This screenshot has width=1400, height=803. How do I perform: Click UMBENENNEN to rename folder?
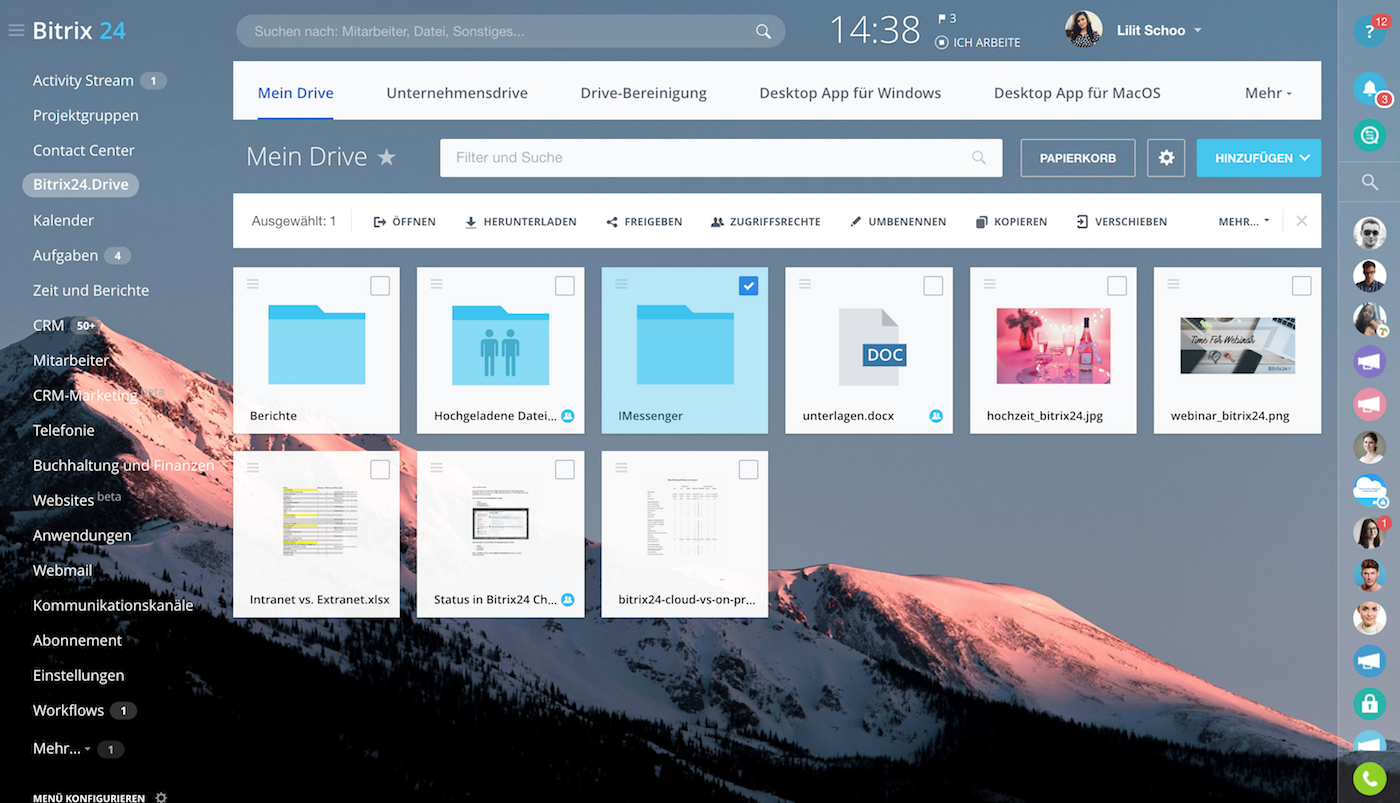point(898,221)
